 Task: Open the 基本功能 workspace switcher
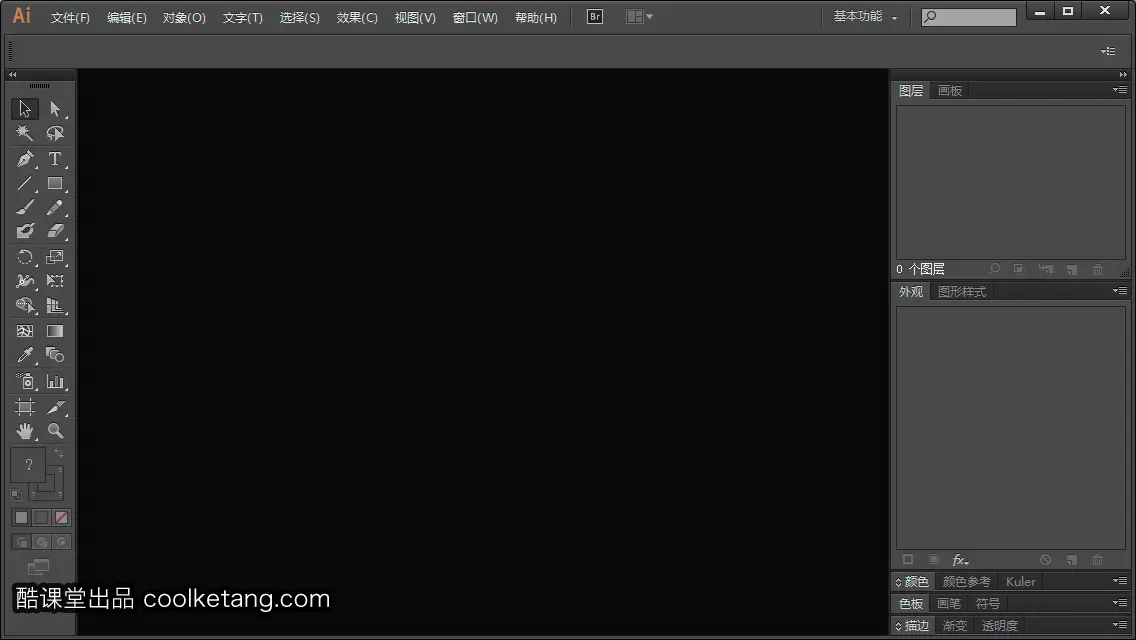(865, 17)
